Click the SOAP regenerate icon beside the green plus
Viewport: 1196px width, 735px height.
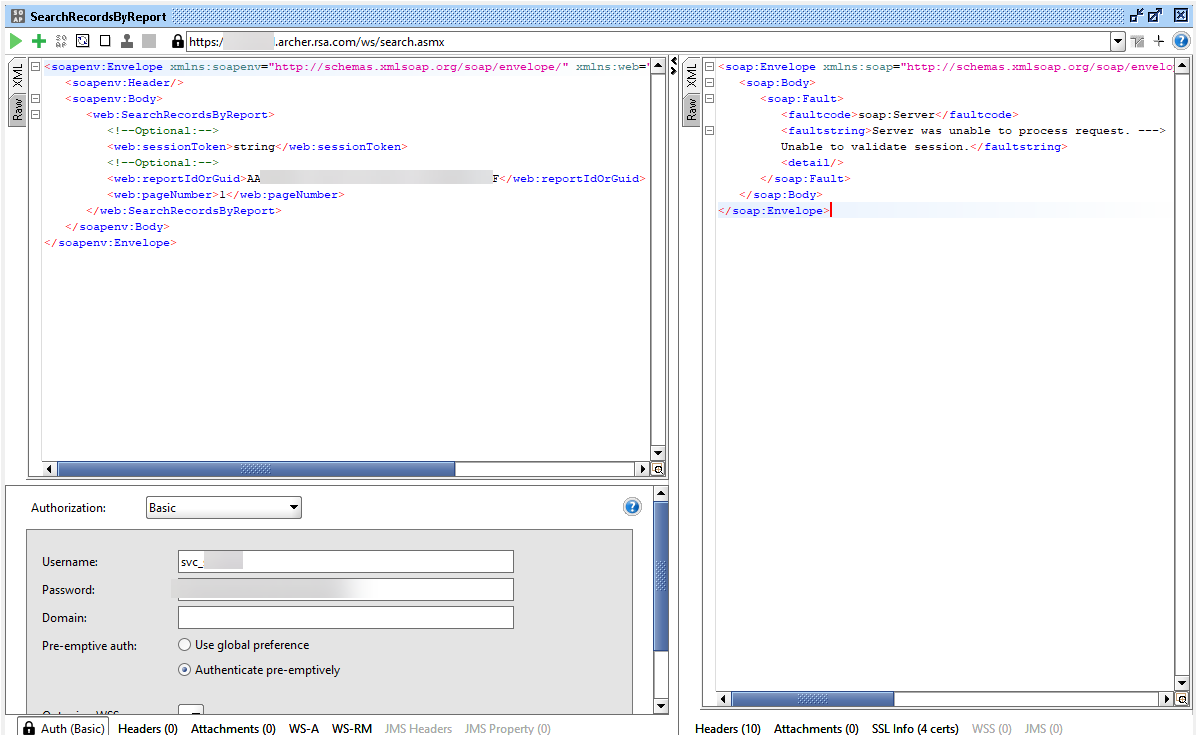tap(60, 41)
